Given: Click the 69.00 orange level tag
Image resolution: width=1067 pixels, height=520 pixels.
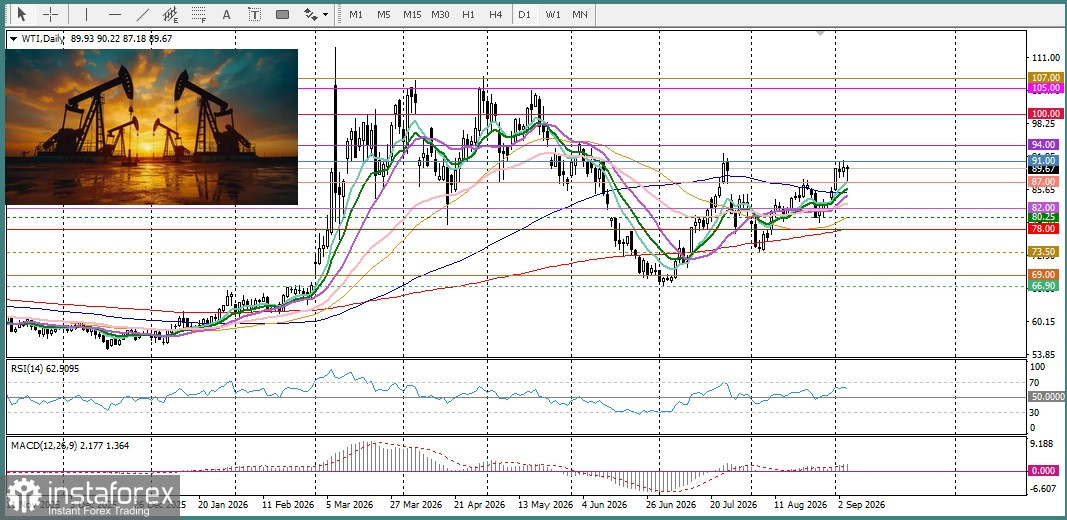Looking at the screenshot, I should point(1045,274).
